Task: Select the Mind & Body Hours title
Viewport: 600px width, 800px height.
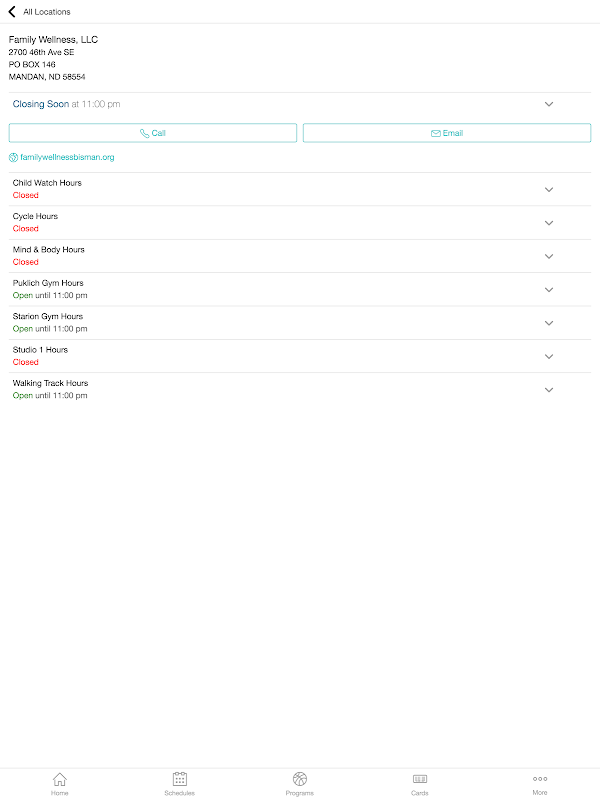Action: (48, 249)
